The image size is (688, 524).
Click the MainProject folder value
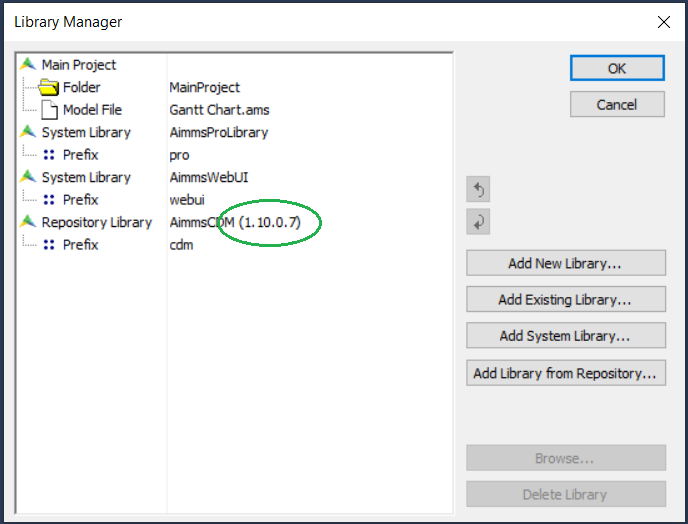204,88
